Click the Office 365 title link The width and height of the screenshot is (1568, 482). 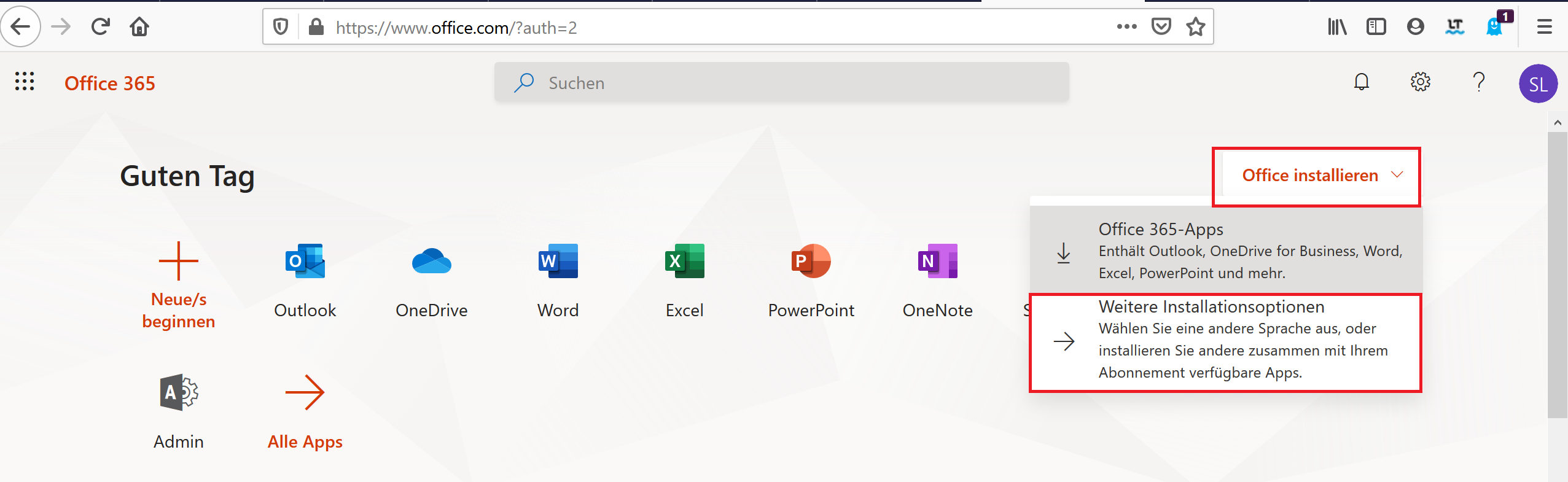pyautogui.click(x=110, y=84)
